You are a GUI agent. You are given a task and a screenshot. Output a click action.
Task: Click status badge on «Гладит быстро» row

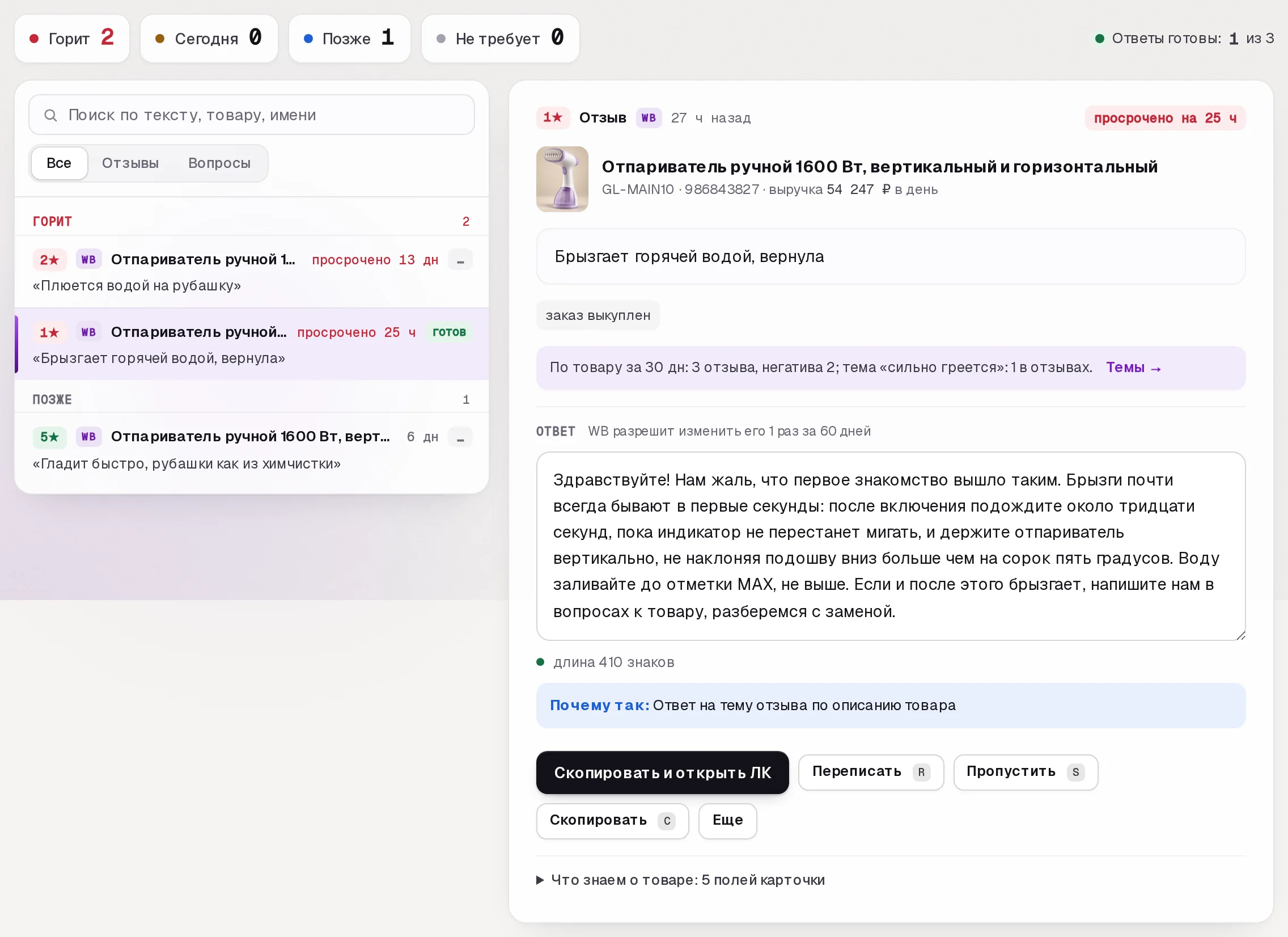point(460,437)
